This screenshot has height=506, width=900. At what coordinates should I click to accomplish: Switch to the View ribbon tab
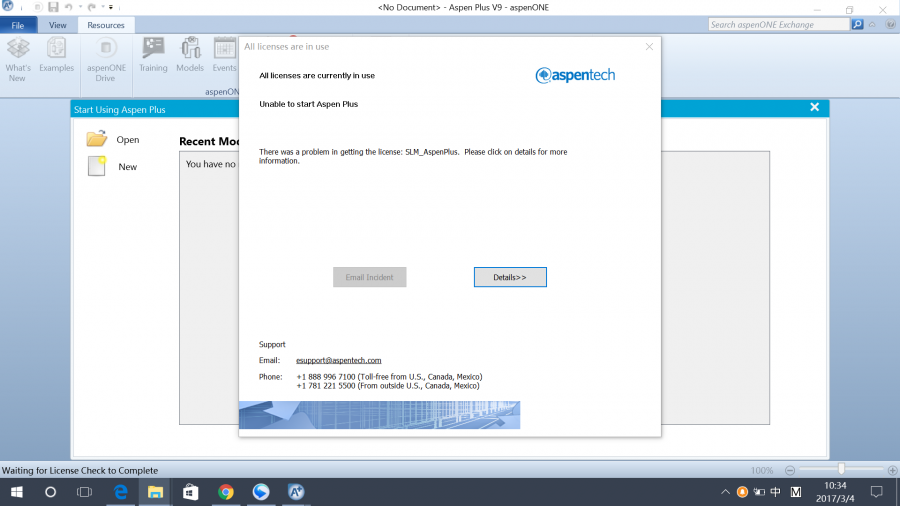57,25
